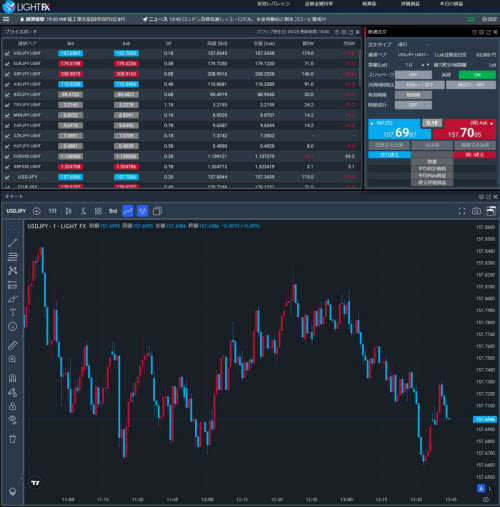The image size is (500, 507).
Task: Toggle the take-profit OFF button
Action: coord(420,85)
